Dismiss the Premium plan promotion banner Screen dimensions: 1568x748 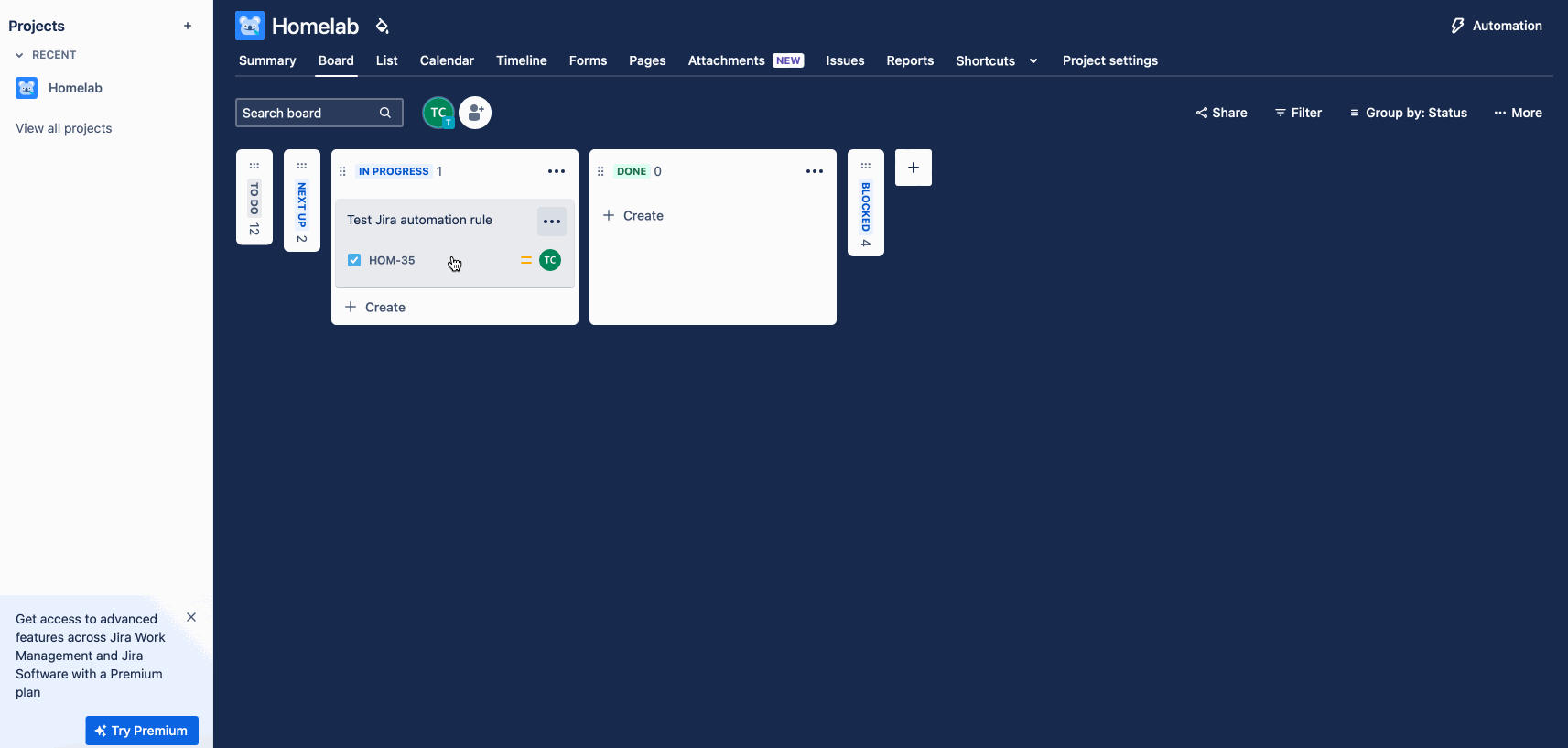click(x=191, y=617)
